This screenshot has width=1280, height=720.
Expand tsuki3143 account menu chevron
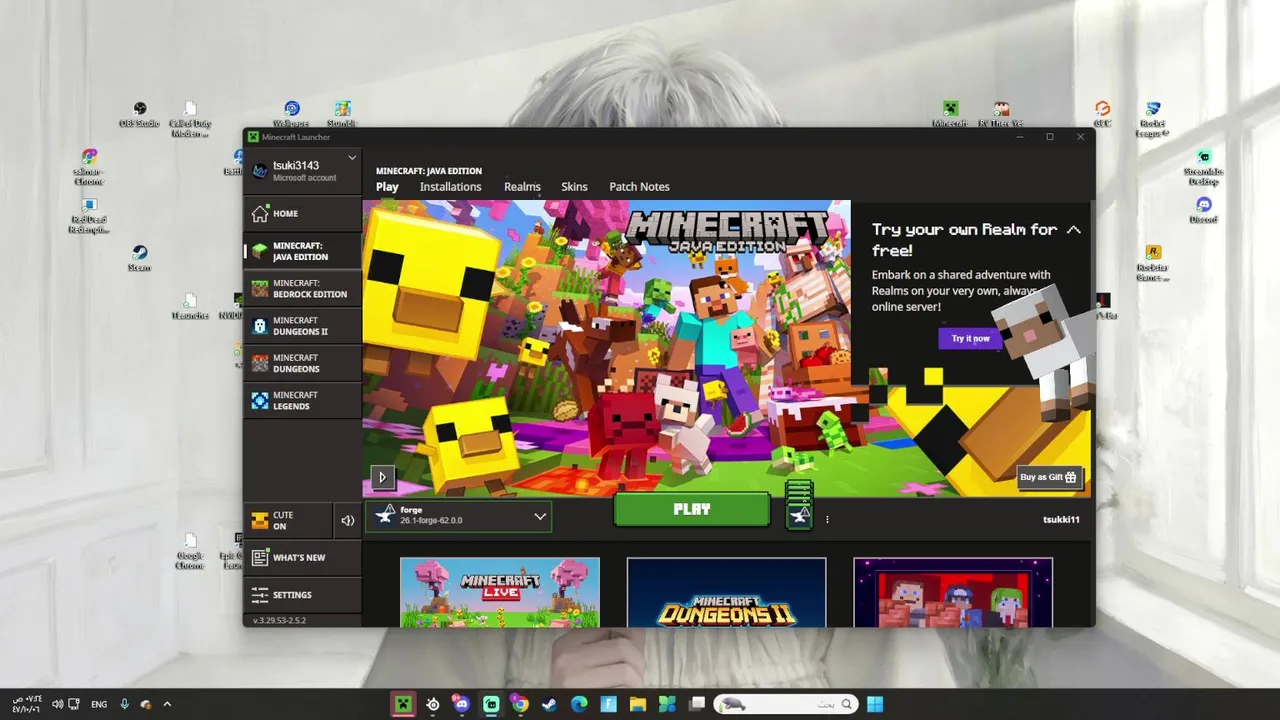coord(352,158)
